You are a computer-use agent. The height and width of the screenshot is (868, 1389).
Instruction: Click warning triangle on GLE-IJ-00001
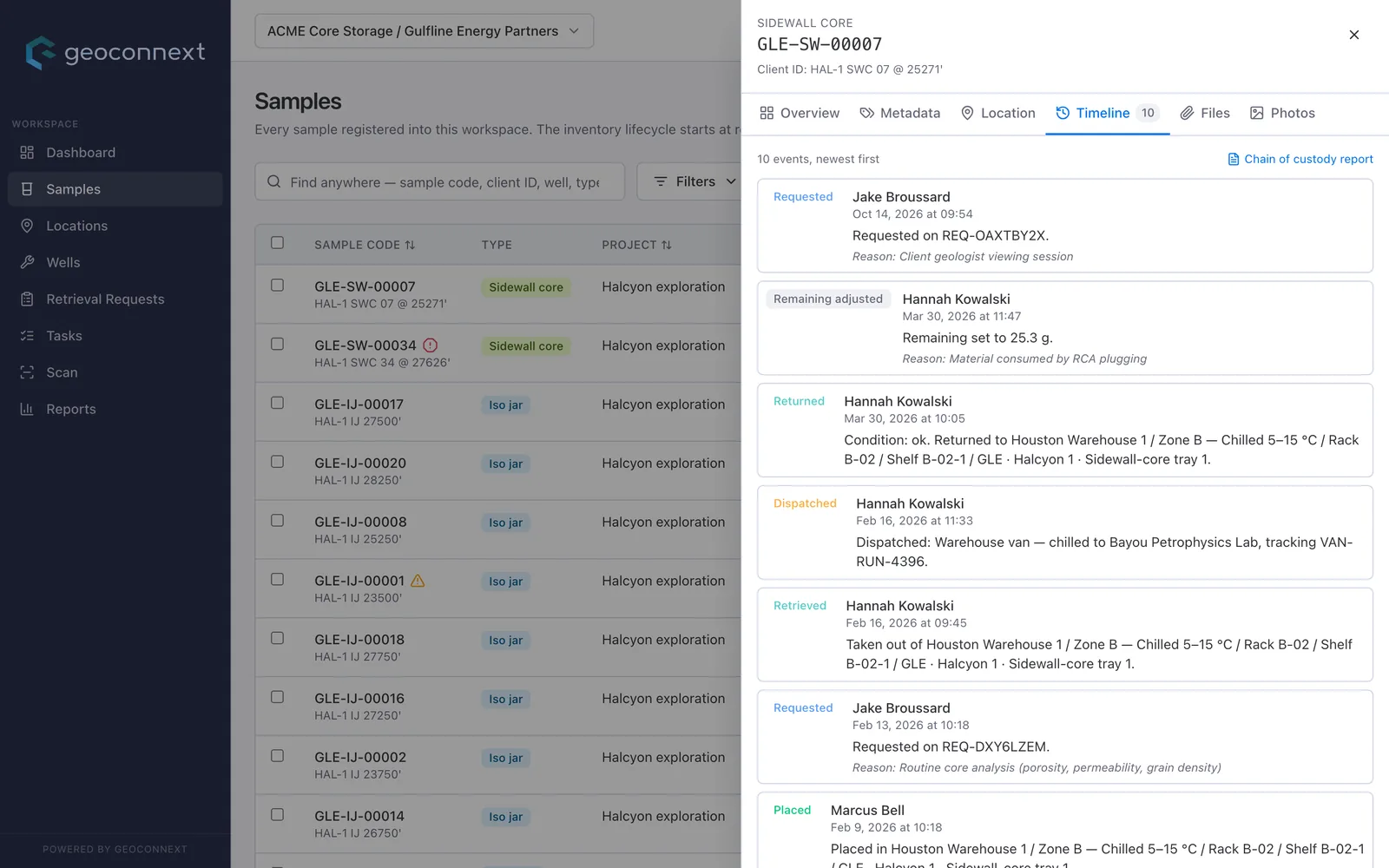point(418,580)
